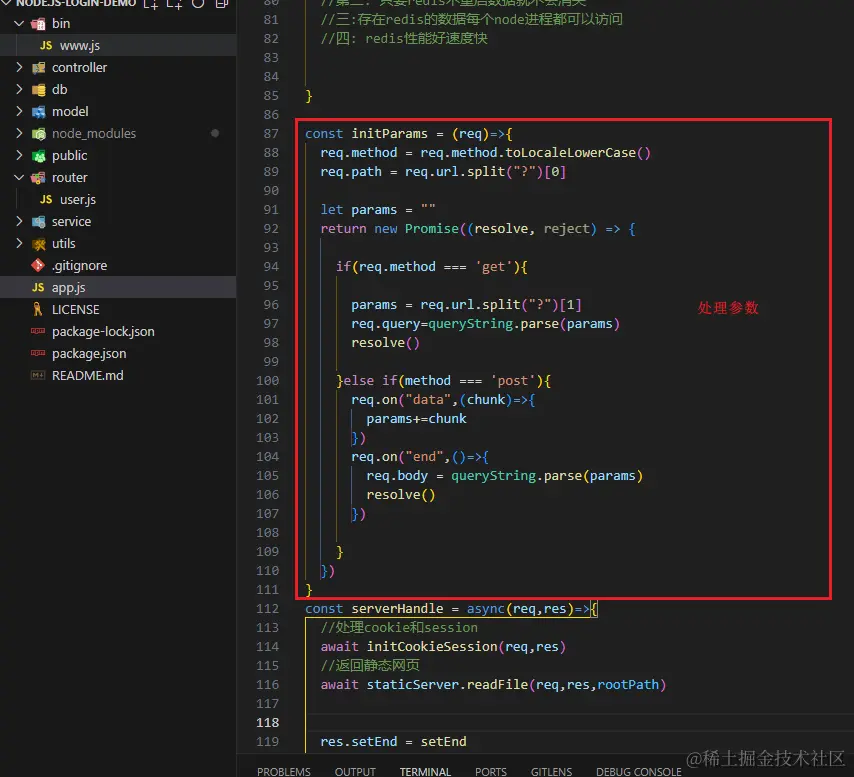The height and width of the screenshot is (777, 854).
Task: Click the LICENSE file icon
Action: point(38,310)
